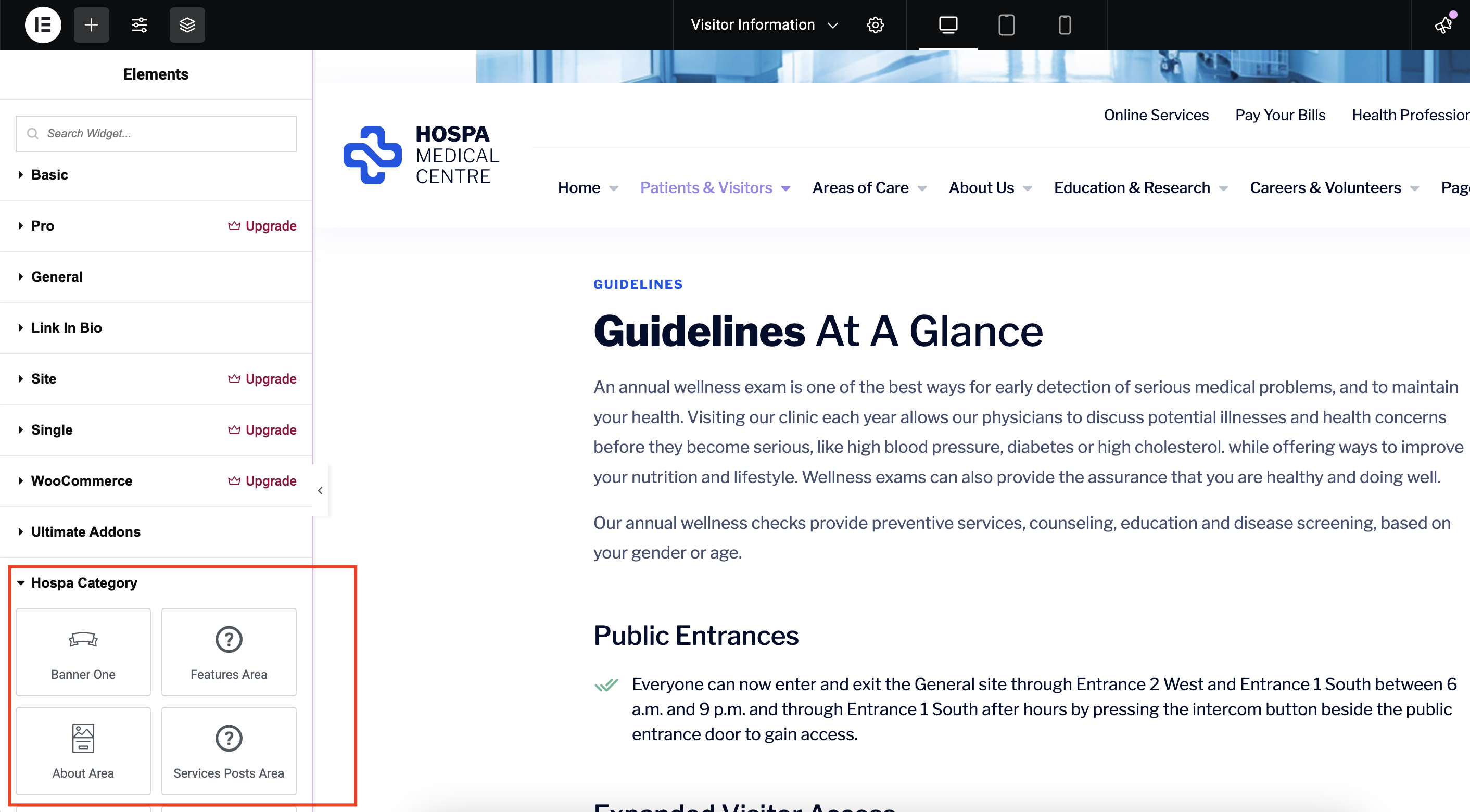The width and height of the screenshot is (1470, 812).
Task: Open the Structure layers icon
Action: (x=187, y=24)
